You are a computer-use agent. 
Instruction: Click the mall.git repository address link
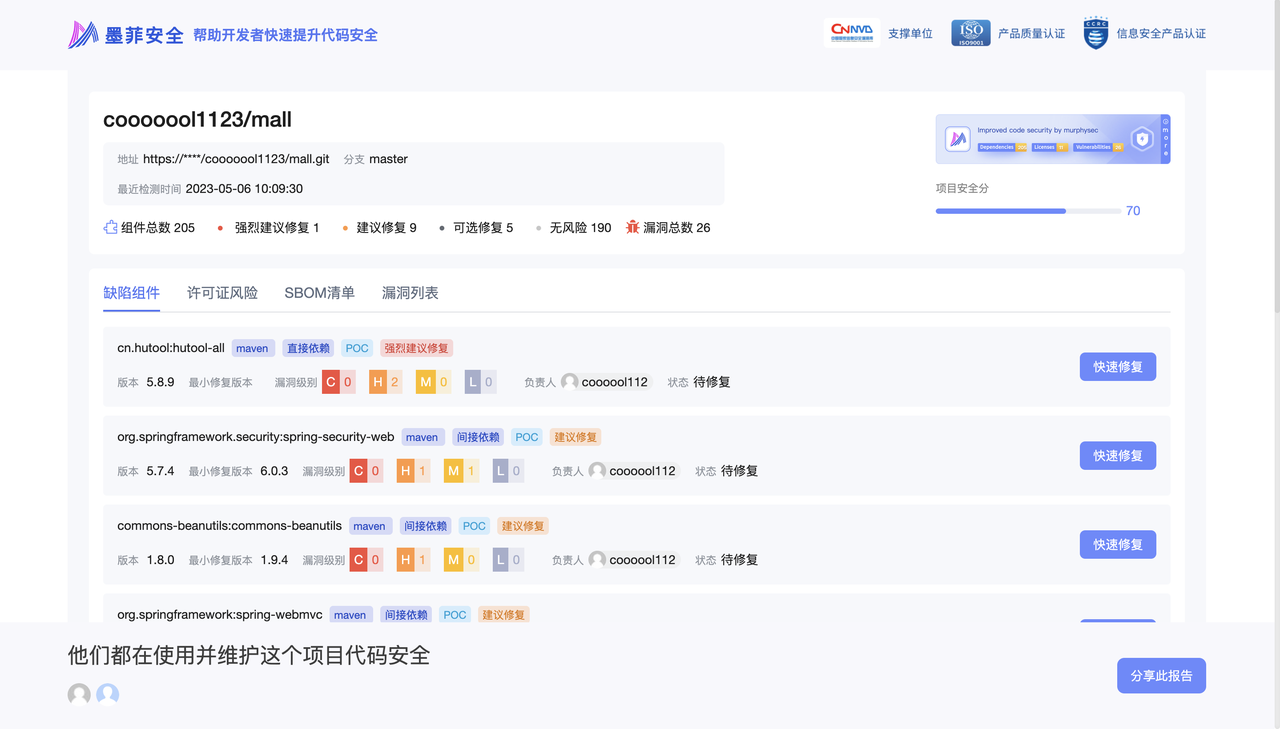(236, 159)
